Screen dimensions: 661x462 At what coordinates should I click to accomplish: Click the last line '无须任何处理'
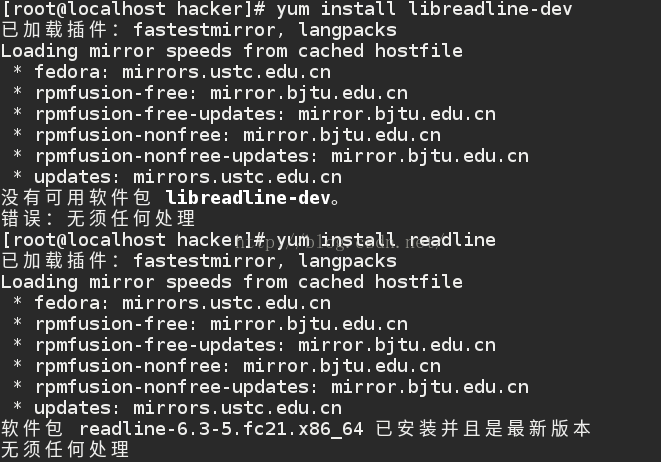65,449
